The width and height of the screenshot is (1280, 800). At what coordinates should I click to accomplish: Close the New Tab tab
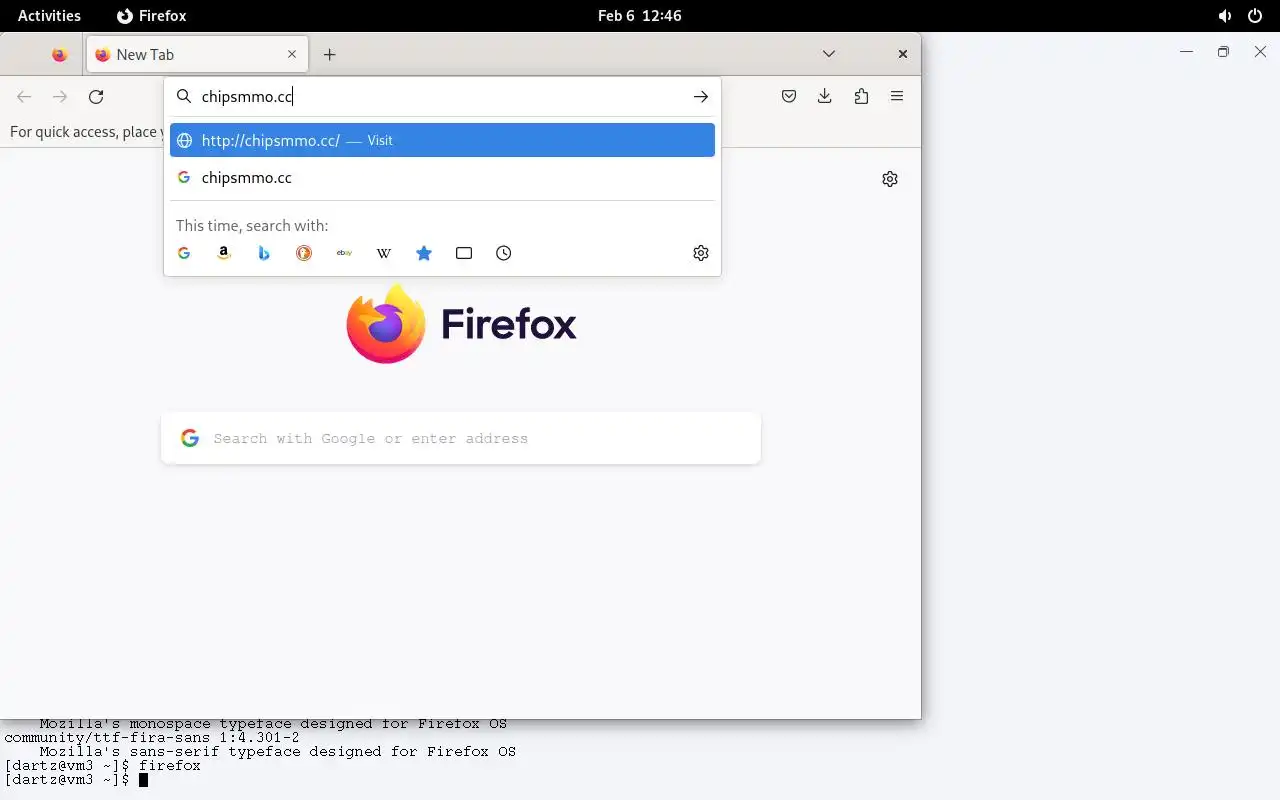click(292, 55)
